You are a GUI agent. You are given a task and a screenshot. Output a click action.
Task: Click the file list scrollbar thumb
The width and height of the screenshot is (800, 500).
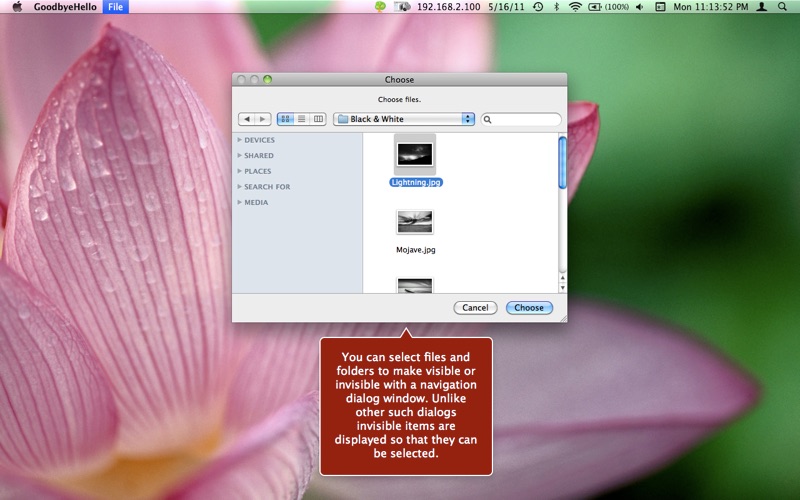click(x=562, y=162)
